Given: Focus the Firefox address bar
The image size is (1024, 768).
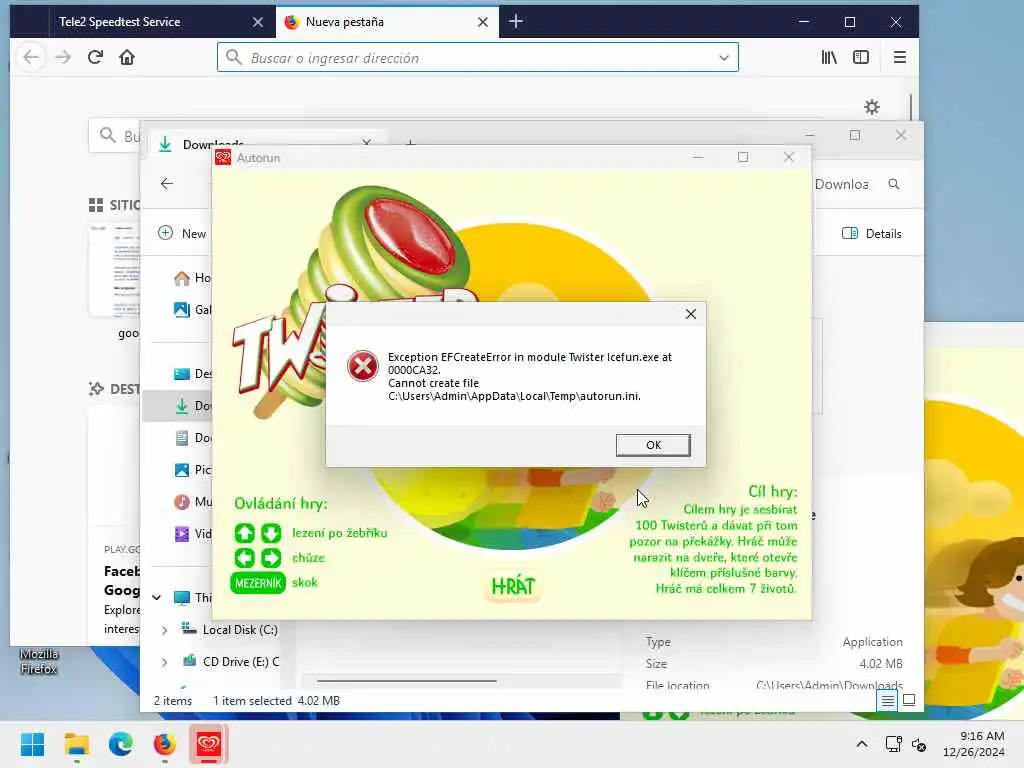Looking at the screenshot, I should (478, 57).
